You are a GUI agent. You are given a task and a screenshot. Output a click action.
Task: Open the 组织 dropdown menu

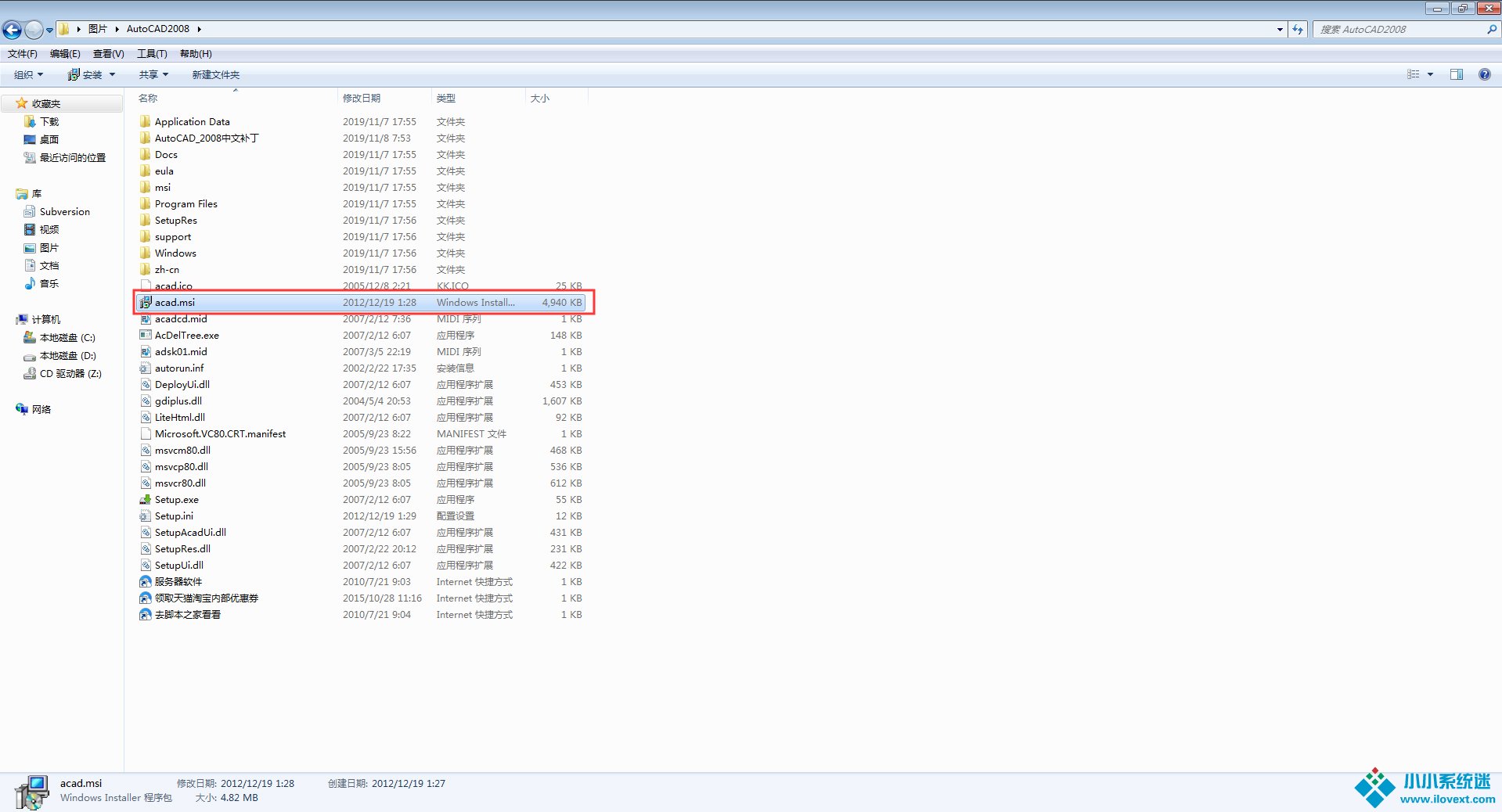pos(28,75)
